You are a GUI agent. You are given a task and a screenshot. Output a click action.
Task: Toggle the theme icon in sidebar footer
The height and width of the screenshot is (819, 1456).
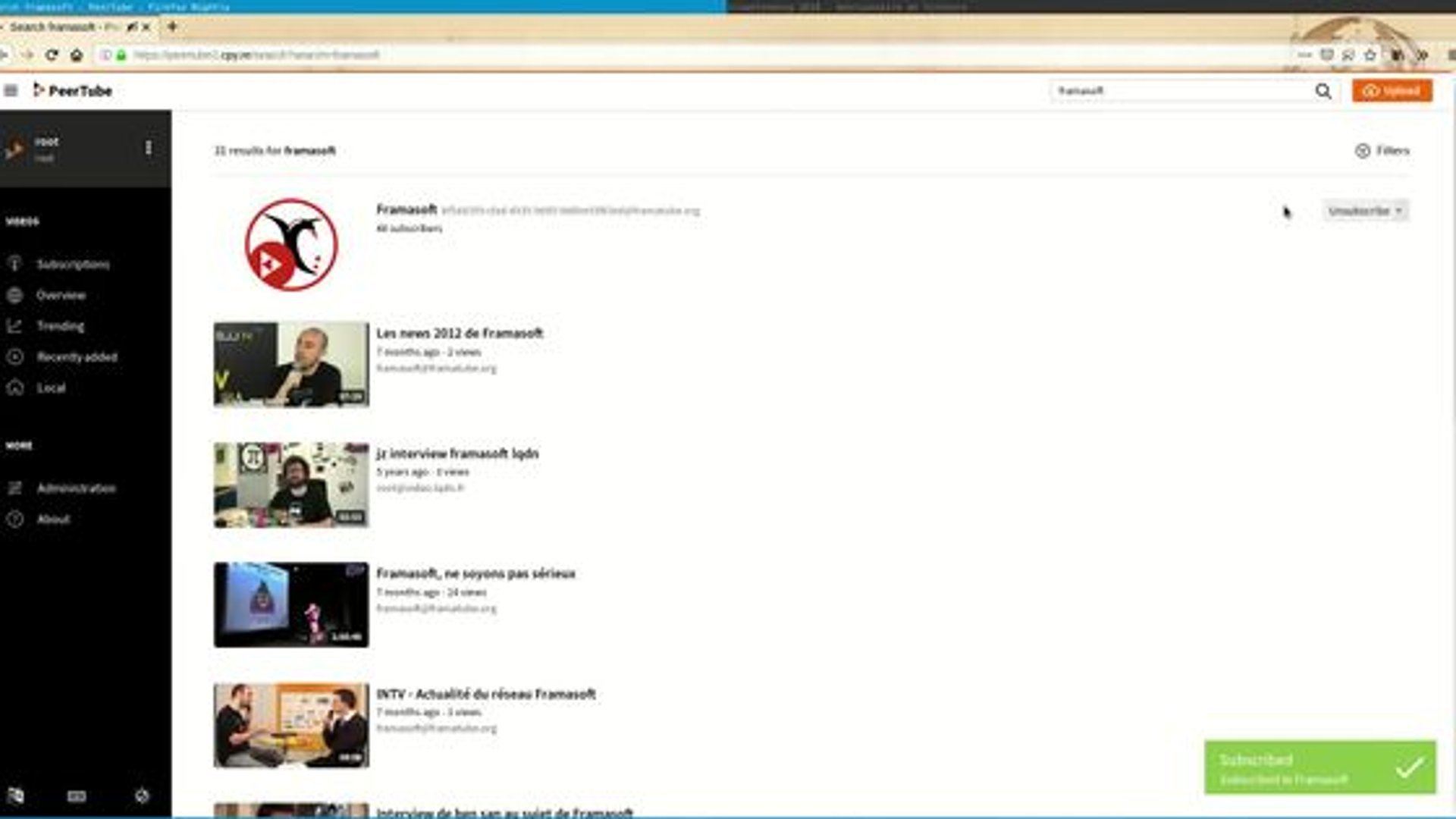(x=142, y=795)
